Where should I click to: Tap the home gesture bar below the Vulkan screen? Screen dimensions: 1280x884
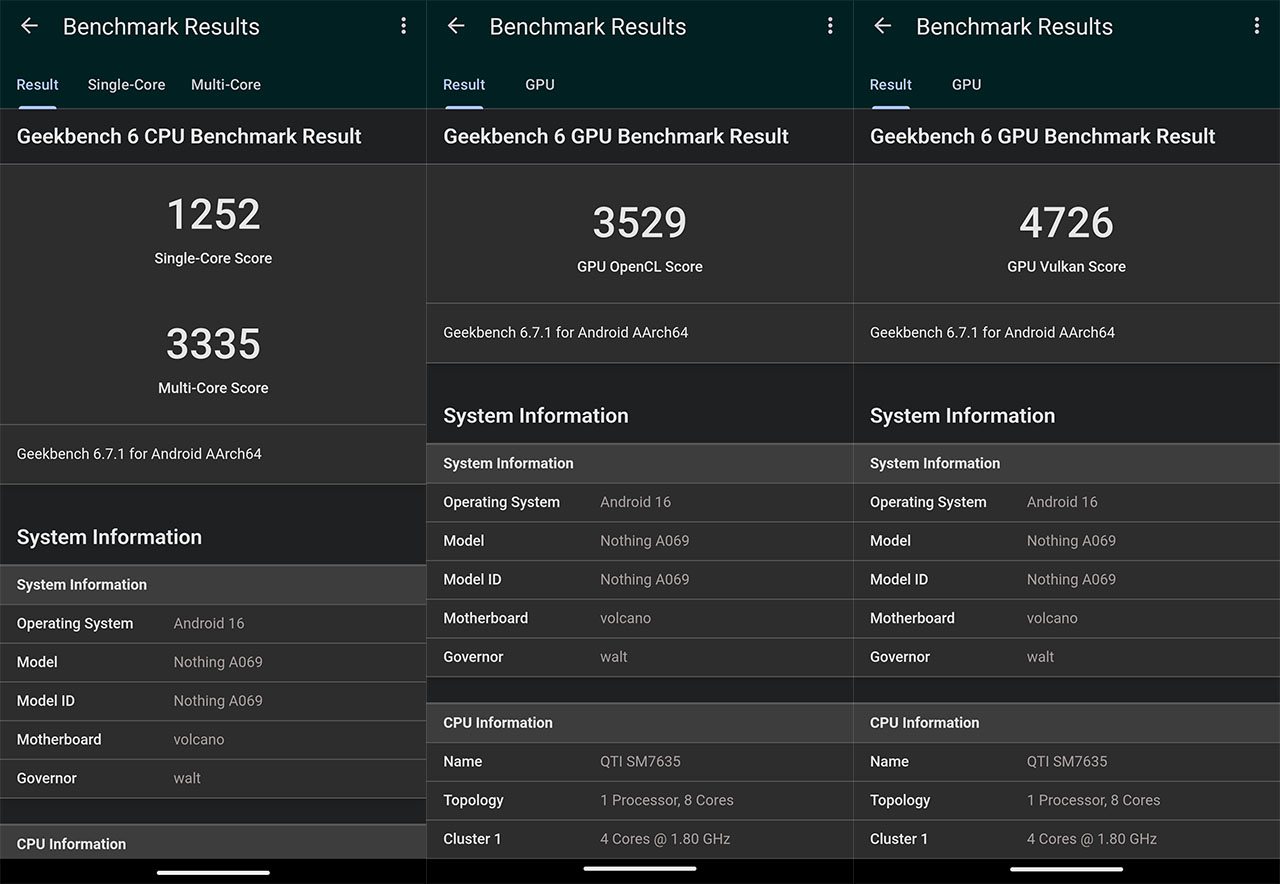[x=1066, y=868]
